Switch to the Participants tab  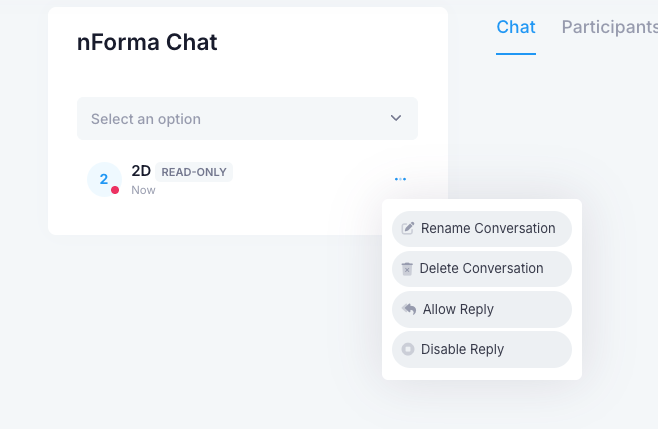pos(608,27)
